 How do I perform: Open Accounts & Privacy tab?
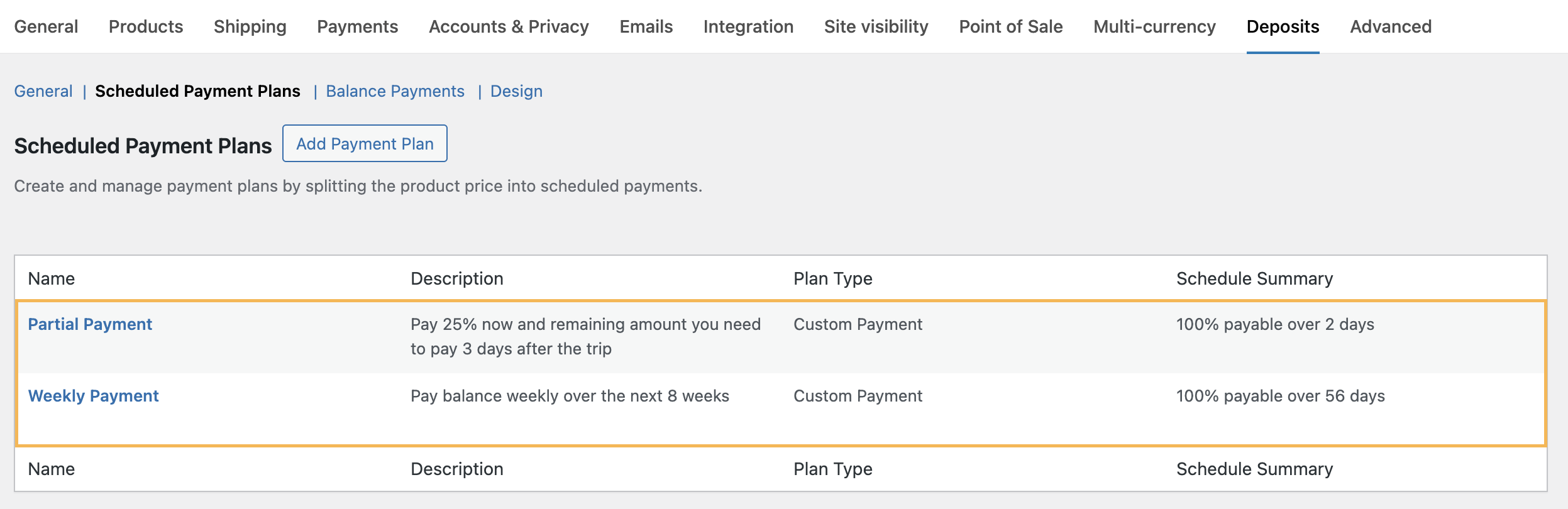coord(509,26)
